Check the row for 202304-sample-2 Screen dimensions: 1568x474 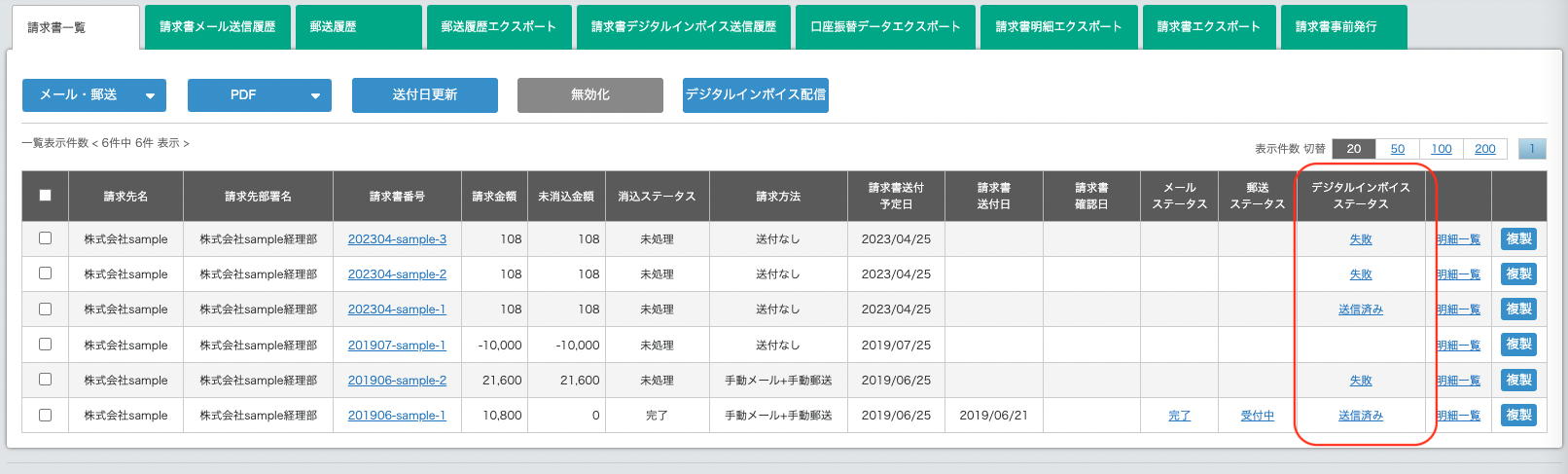pos(45,273)
